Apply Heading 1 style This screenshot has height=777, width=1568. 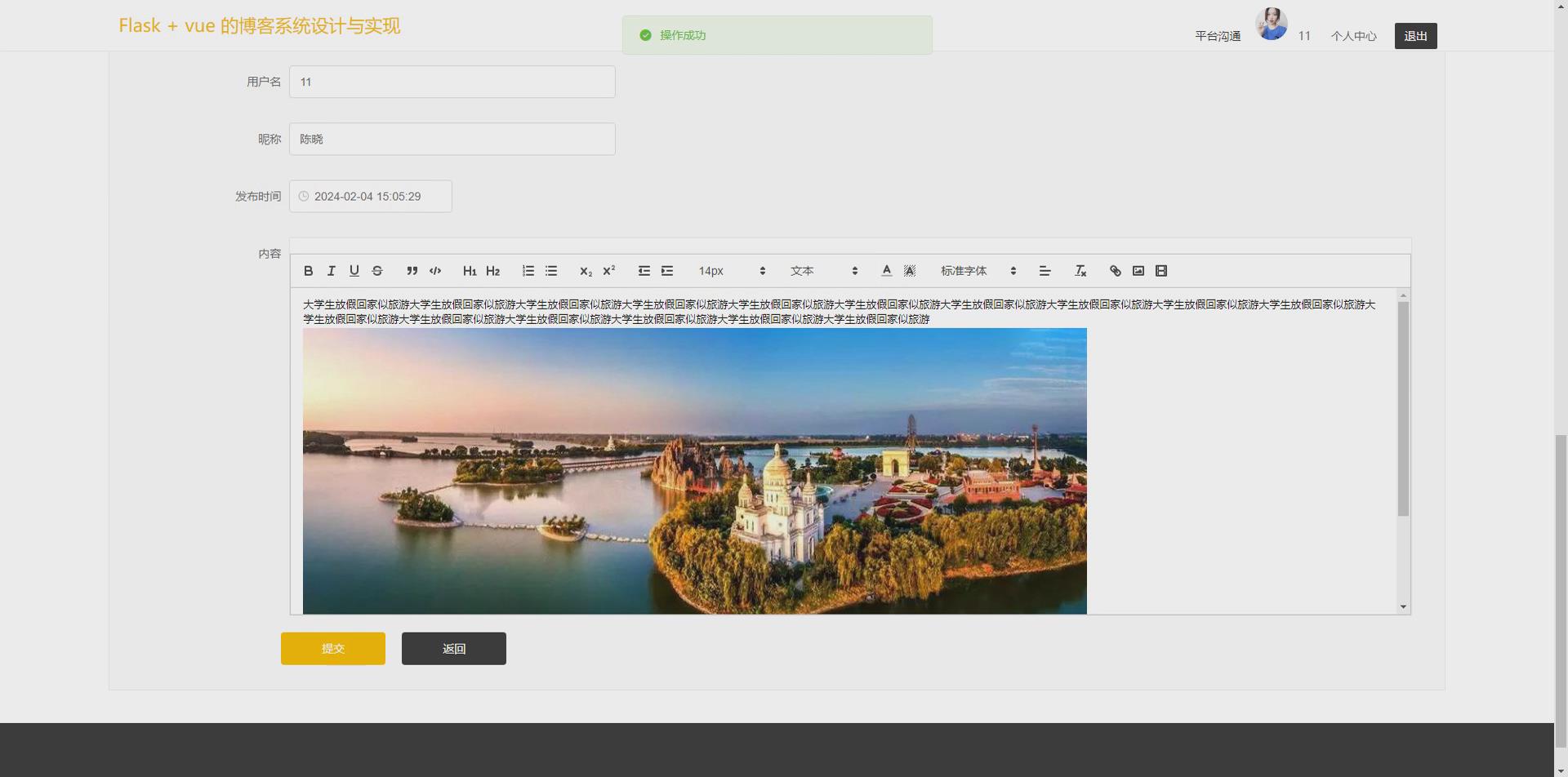[x=470, y=271]
